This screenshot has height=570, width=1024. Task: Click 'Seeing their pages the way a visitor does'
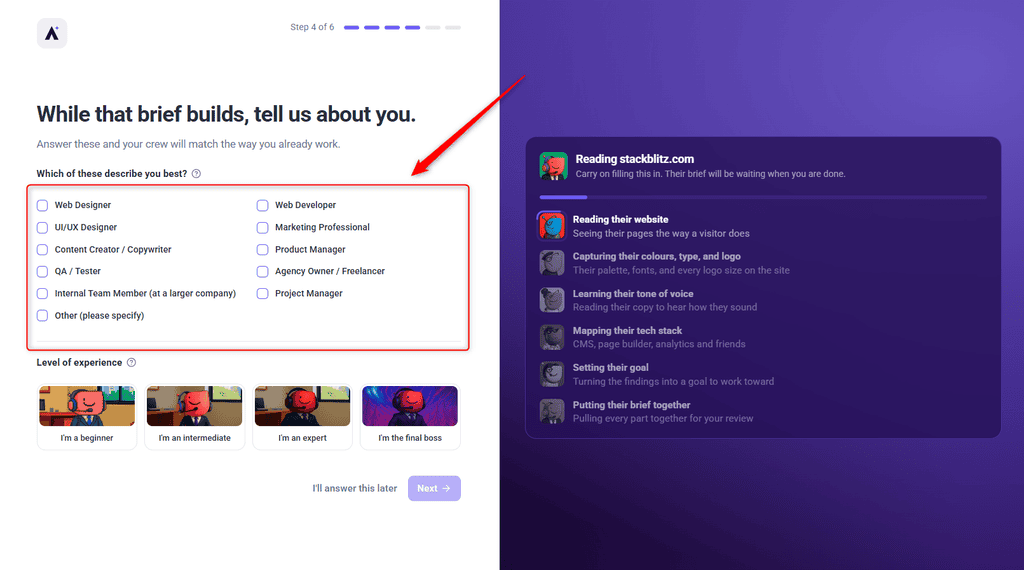tap(661, 233)
